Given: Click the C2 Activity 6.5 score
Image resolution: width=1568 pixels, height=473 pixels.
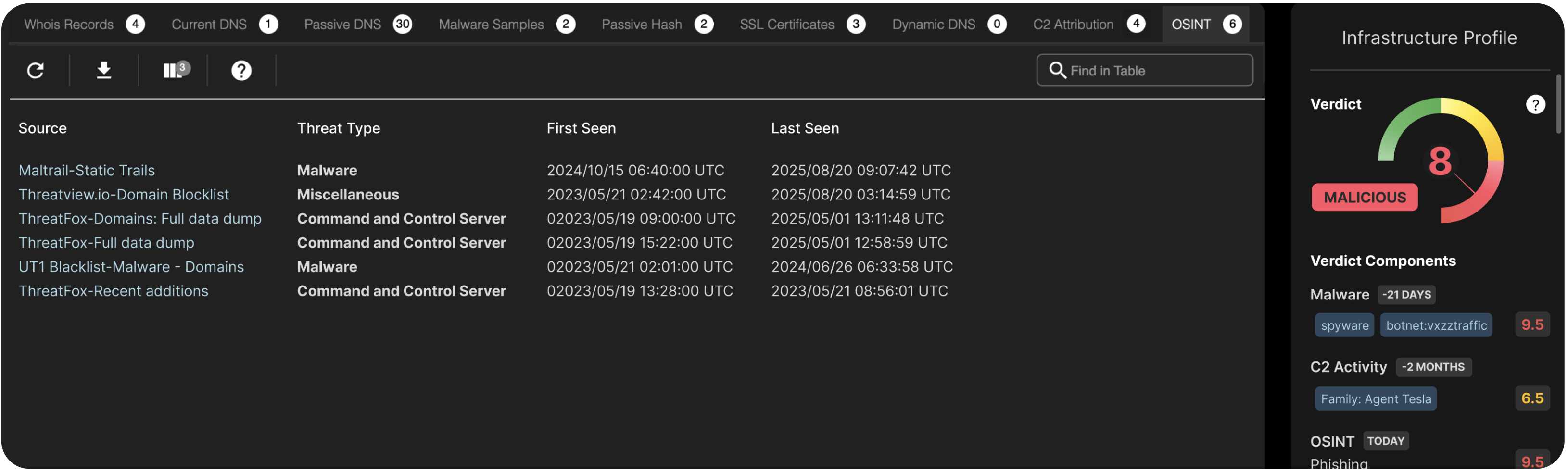Looking at the screenshot, I should (x=1532, y=399).
